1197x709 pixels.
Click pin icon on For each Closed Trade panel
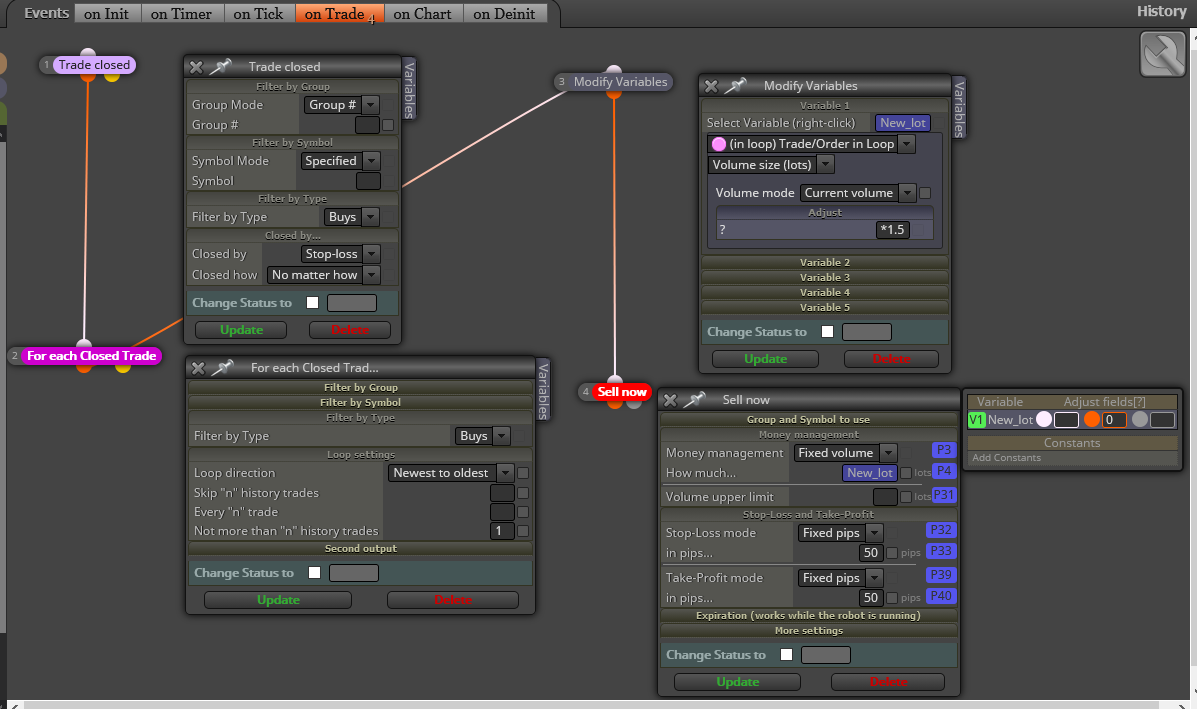click(222, 368)
